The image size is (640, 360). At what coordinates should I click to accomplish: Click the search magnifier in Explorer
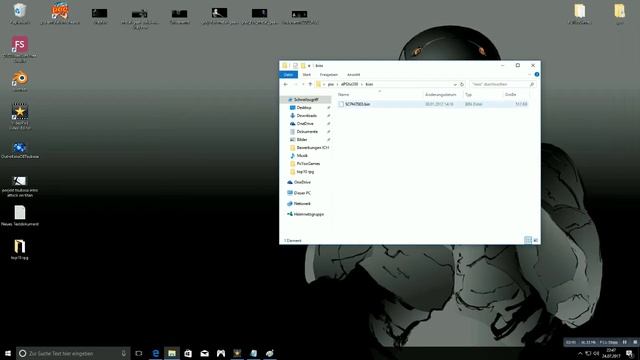coord(531,84)
